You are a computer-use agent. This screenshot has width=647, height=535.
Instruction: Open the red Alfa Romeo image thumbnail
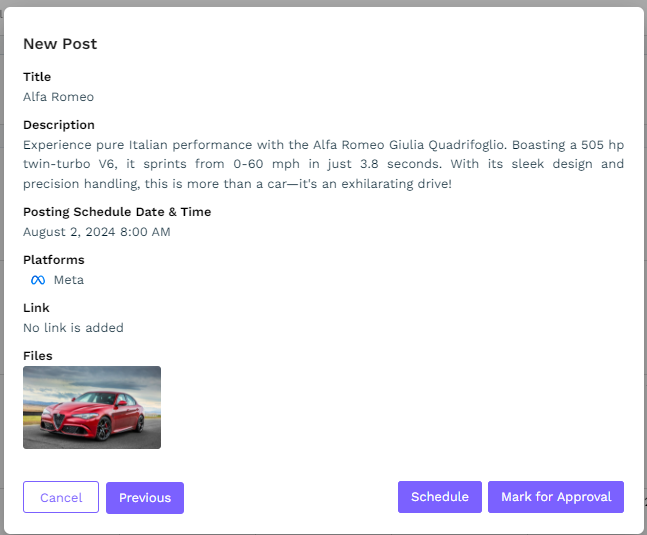tap(92, 407)
